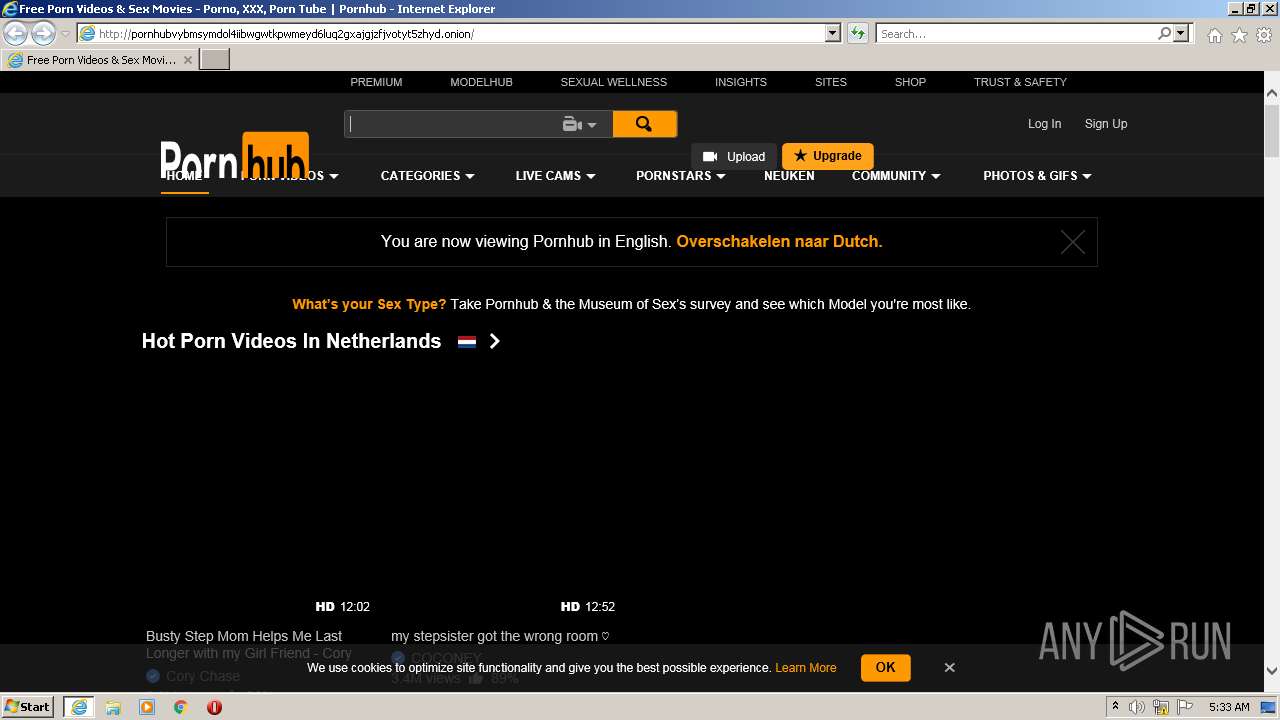Open the SHOP top link

(x=910, y=82)
